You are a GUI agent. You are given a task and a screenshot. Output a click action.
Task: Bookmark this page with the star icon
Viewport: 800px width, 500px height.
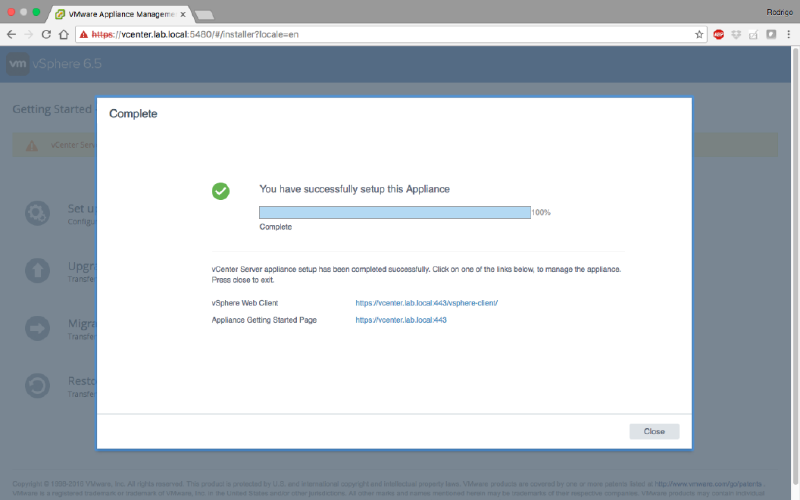[699, 34]
